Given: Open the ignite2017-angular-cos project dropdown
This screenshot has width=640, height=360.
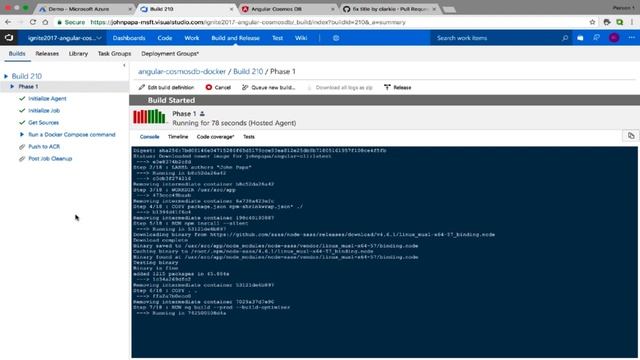Looking at the screenshot, I should tap(64, 38).
